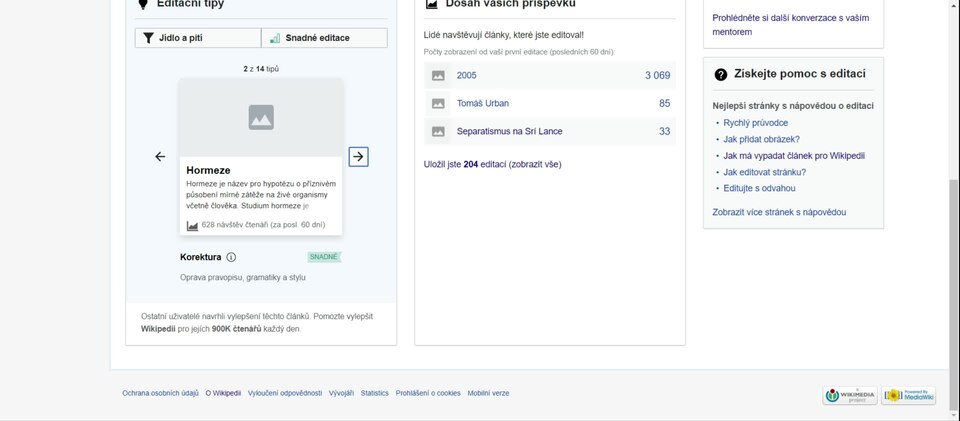The width and height of the screenshot is (960, 421).
Task: Click the image placeholder beside Tomáš Urban
Action: click(x=438, y=103)
